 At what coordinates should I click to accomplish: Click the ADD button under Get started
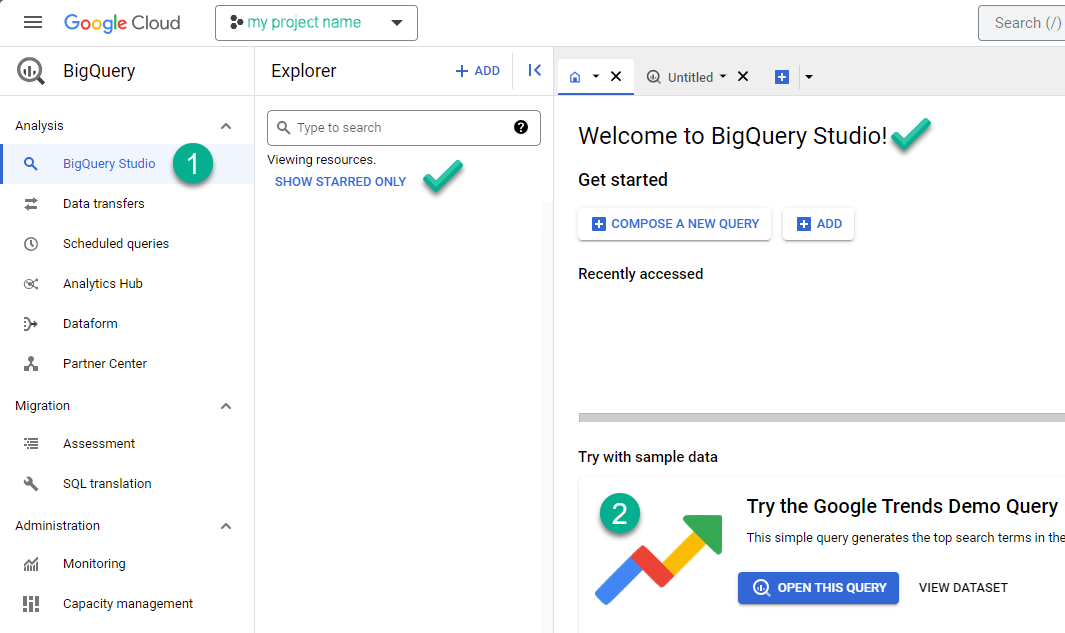click(x=818, y=224)
